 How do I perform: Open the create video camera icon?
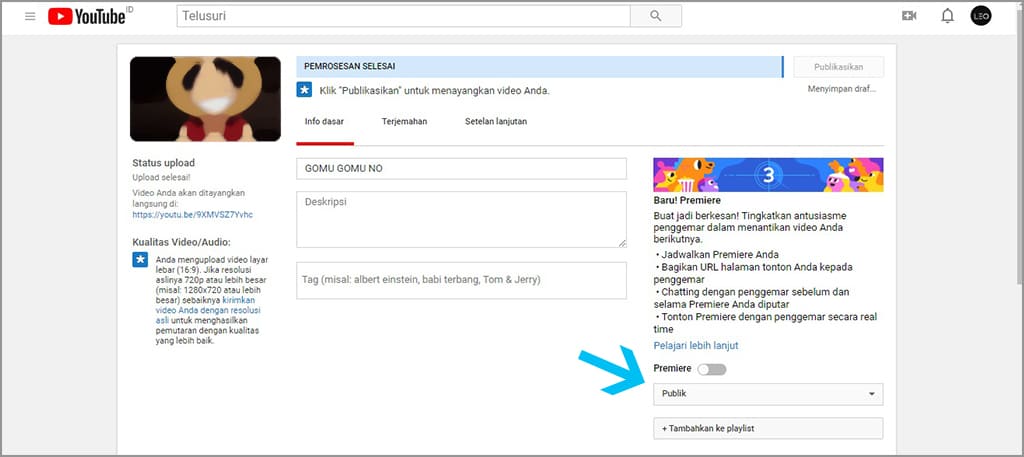tap(909, 16)
